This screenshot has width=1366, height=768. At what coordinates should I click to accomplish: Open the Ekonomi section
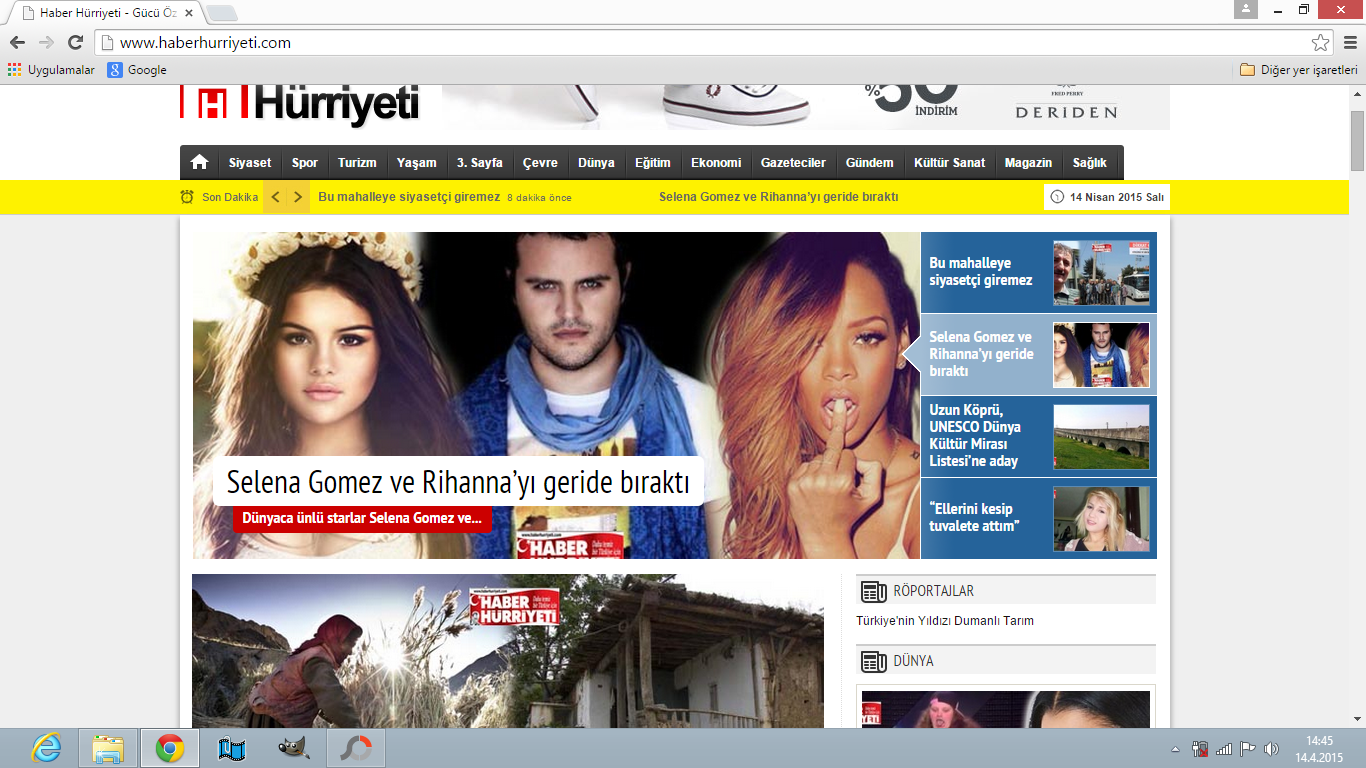(x=716, y=163)
